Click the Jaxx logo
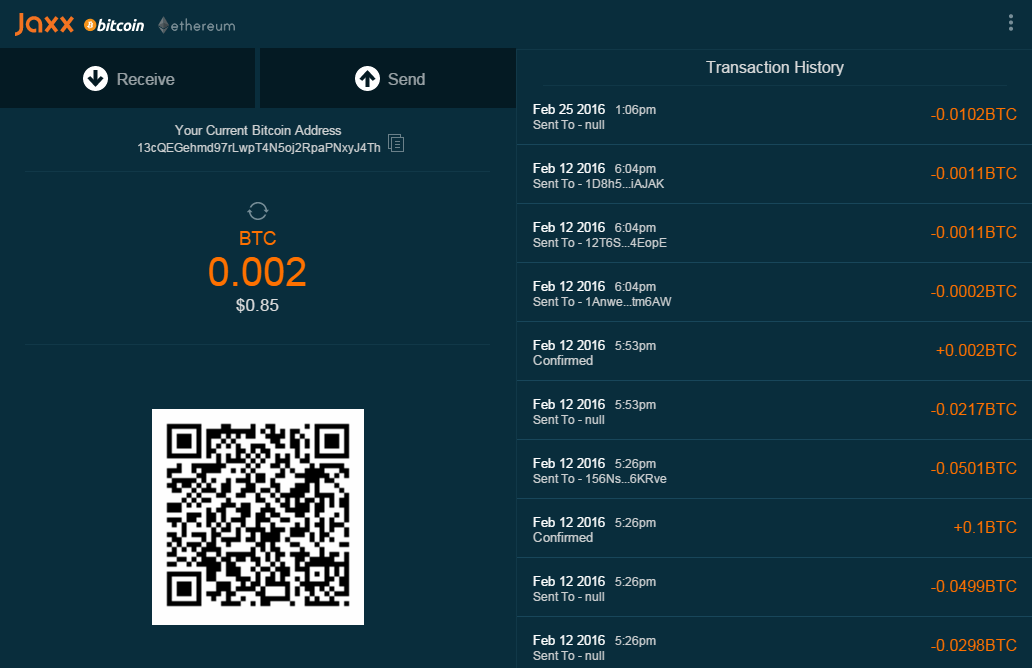The width and height of the screenshot is (1032, 668). 44,24
